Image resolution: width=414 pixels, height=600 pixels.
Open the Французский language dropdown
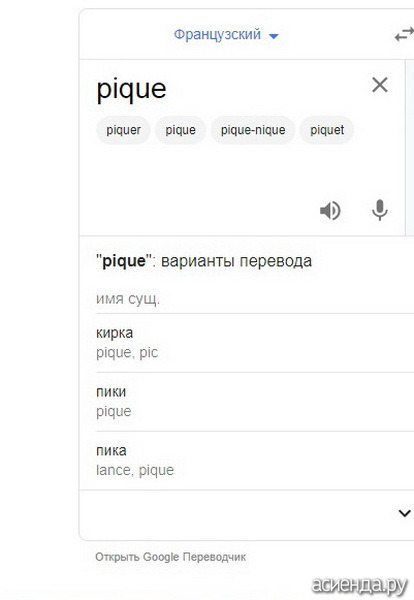click(226, 35)
